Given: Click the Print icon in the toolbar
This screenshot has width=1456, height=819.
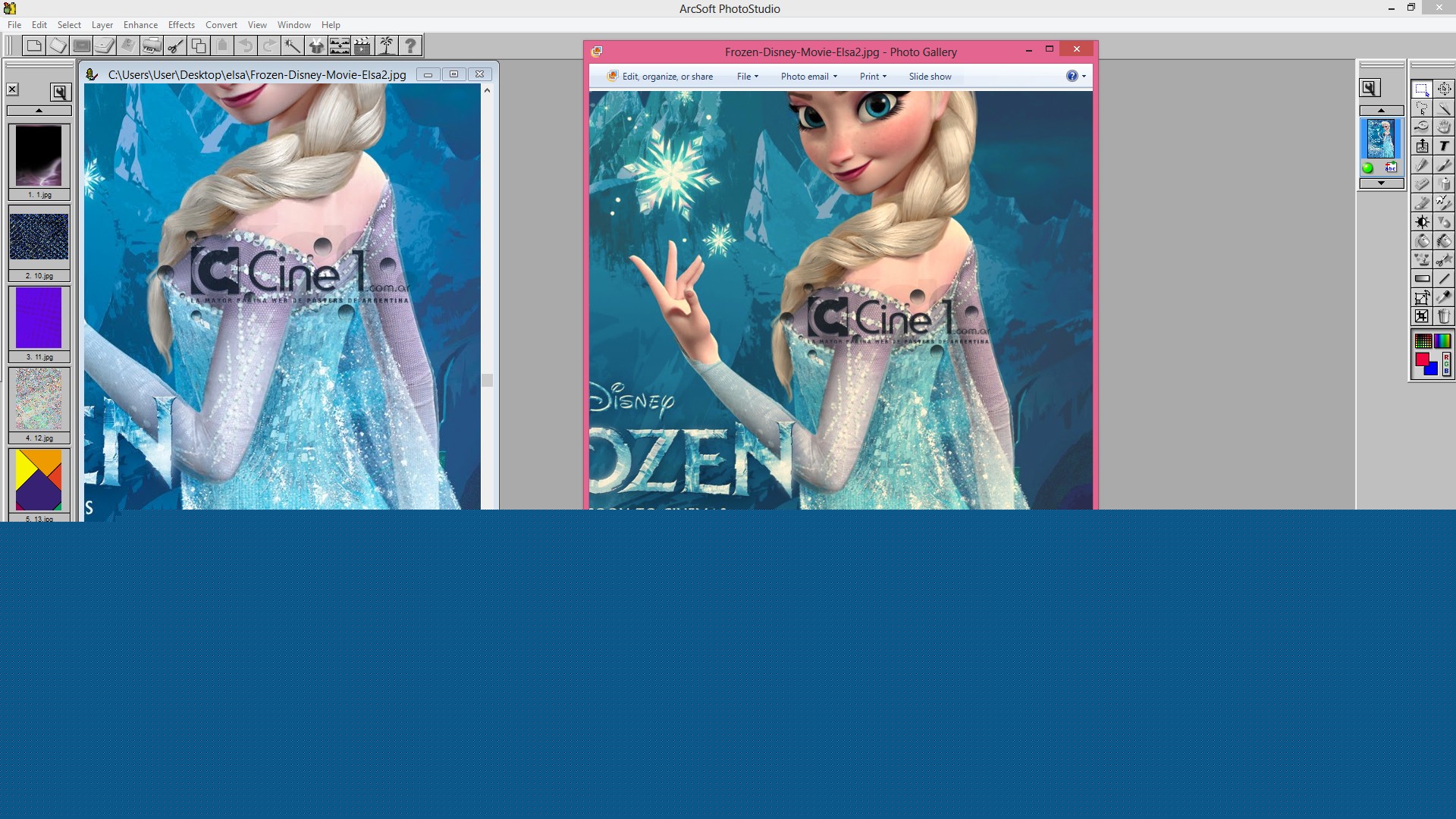Looking at the screenshot, I should [152, 45].
